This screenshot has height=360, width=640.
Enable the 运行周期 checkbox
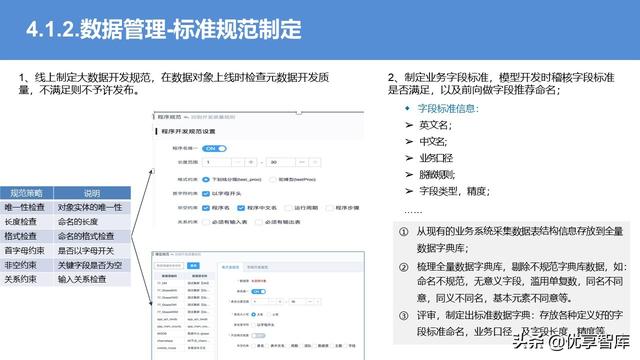point(288,208)
